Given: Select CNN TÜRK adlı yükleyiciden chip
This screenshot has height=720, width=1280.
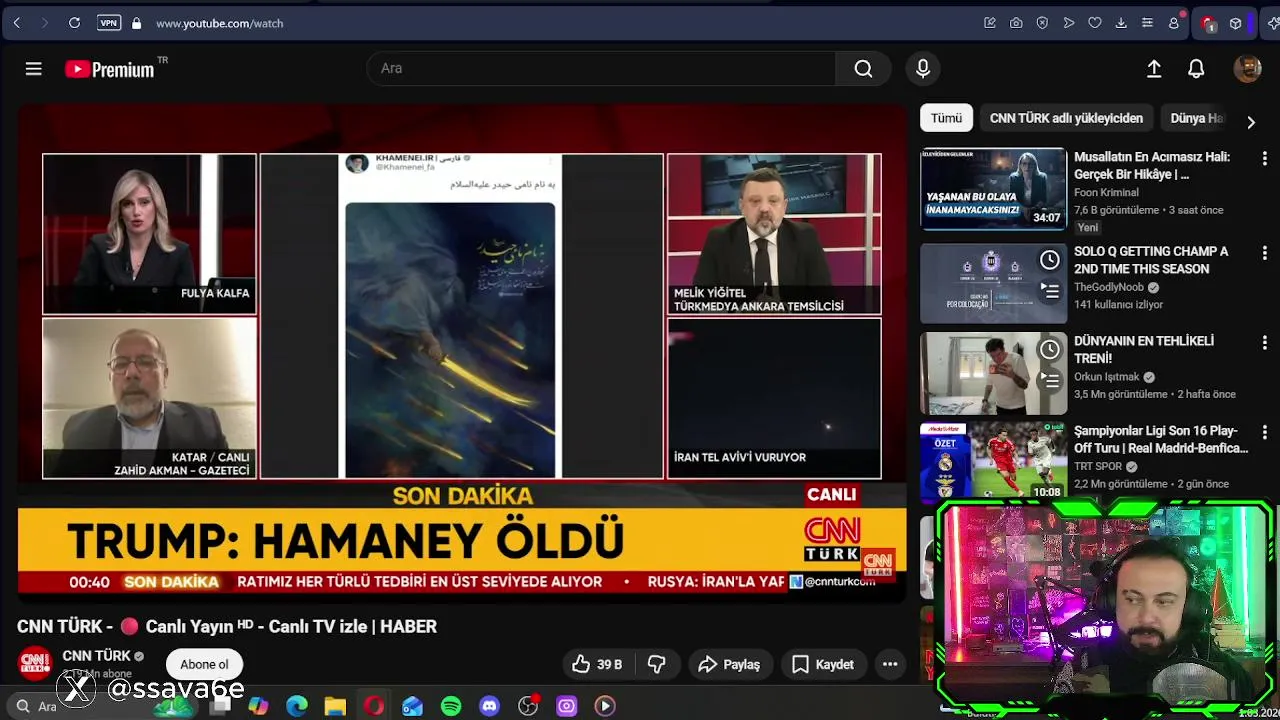Looking at the screenshot, I should click(x=1066, y=118).
